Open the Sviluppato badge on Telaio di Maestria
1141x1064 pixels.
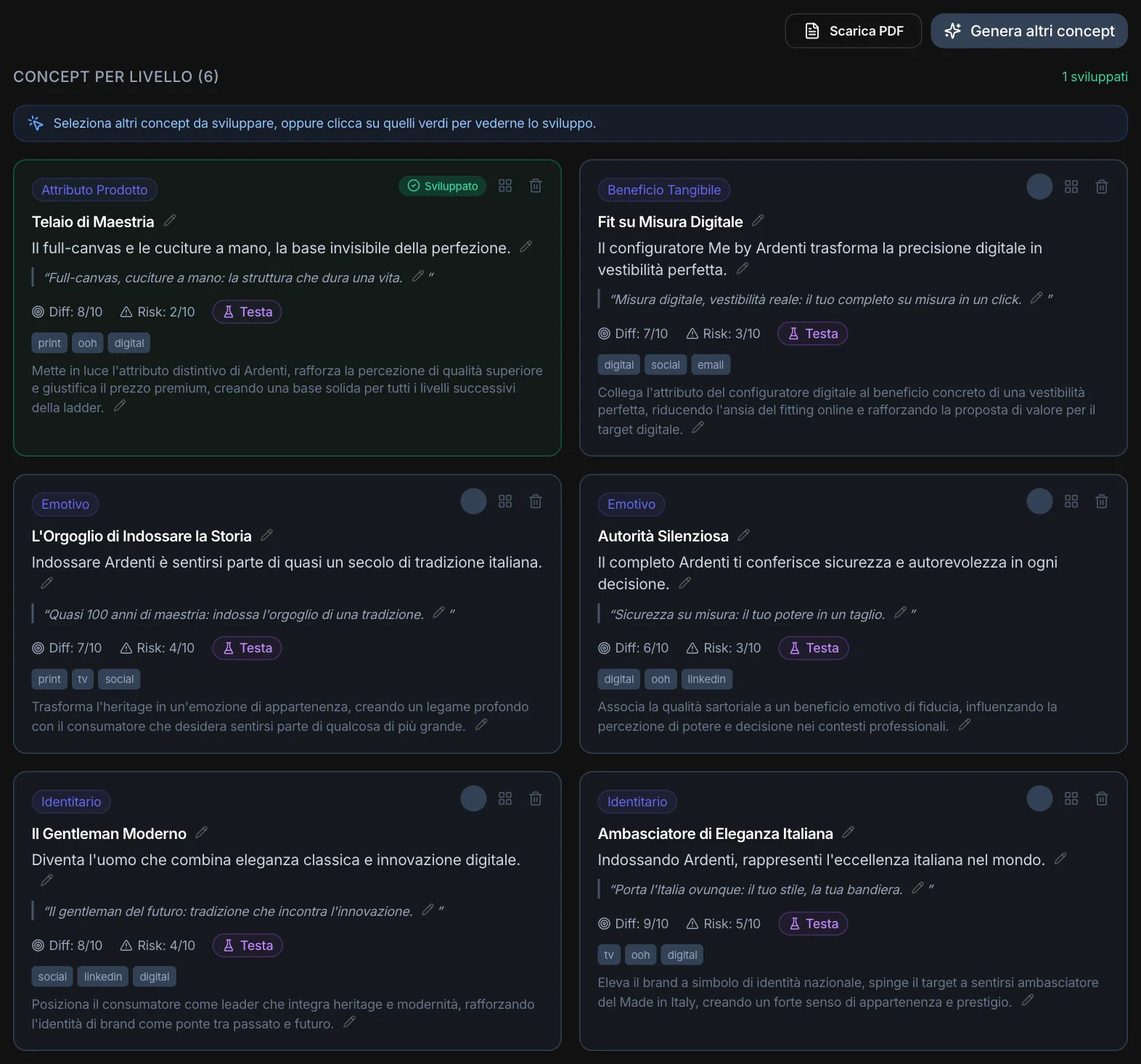click(x=443, y=186)
